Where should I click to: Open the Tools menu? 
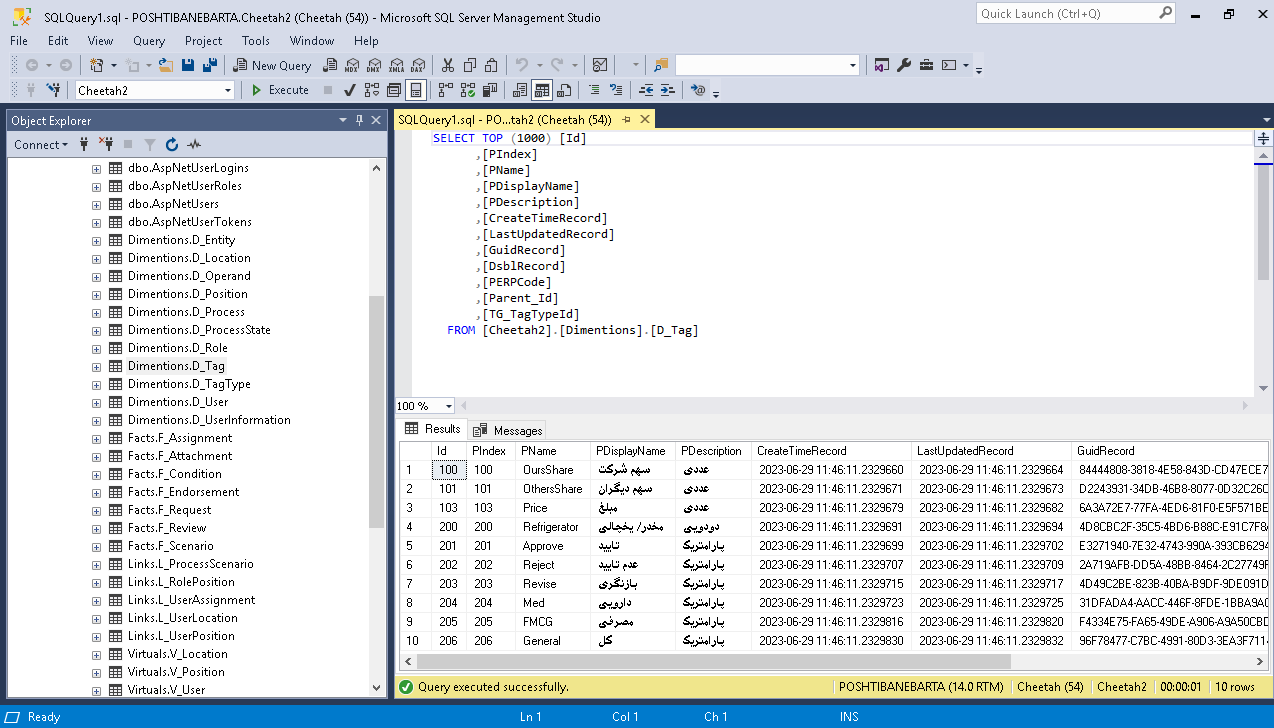[256, 41]
